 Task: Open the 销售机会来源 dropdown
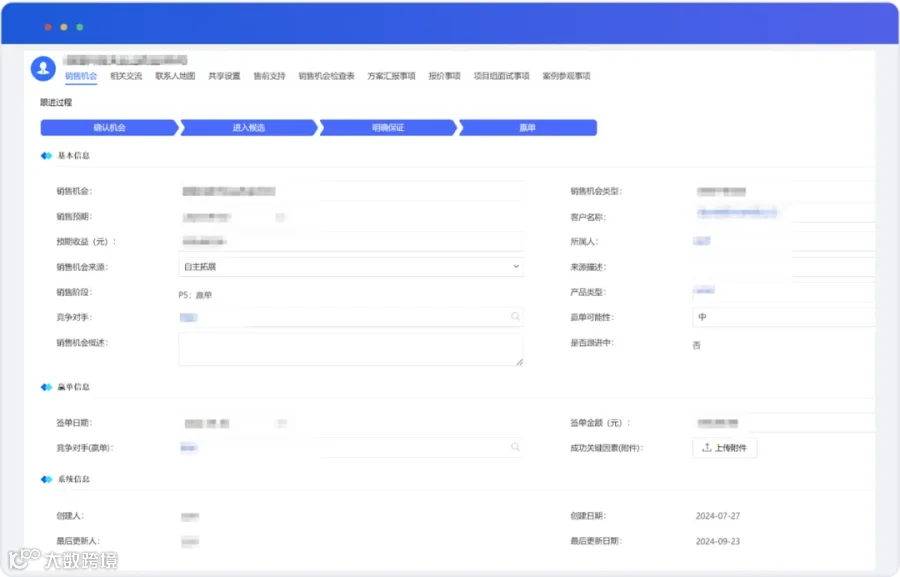[x=351, y=266]
